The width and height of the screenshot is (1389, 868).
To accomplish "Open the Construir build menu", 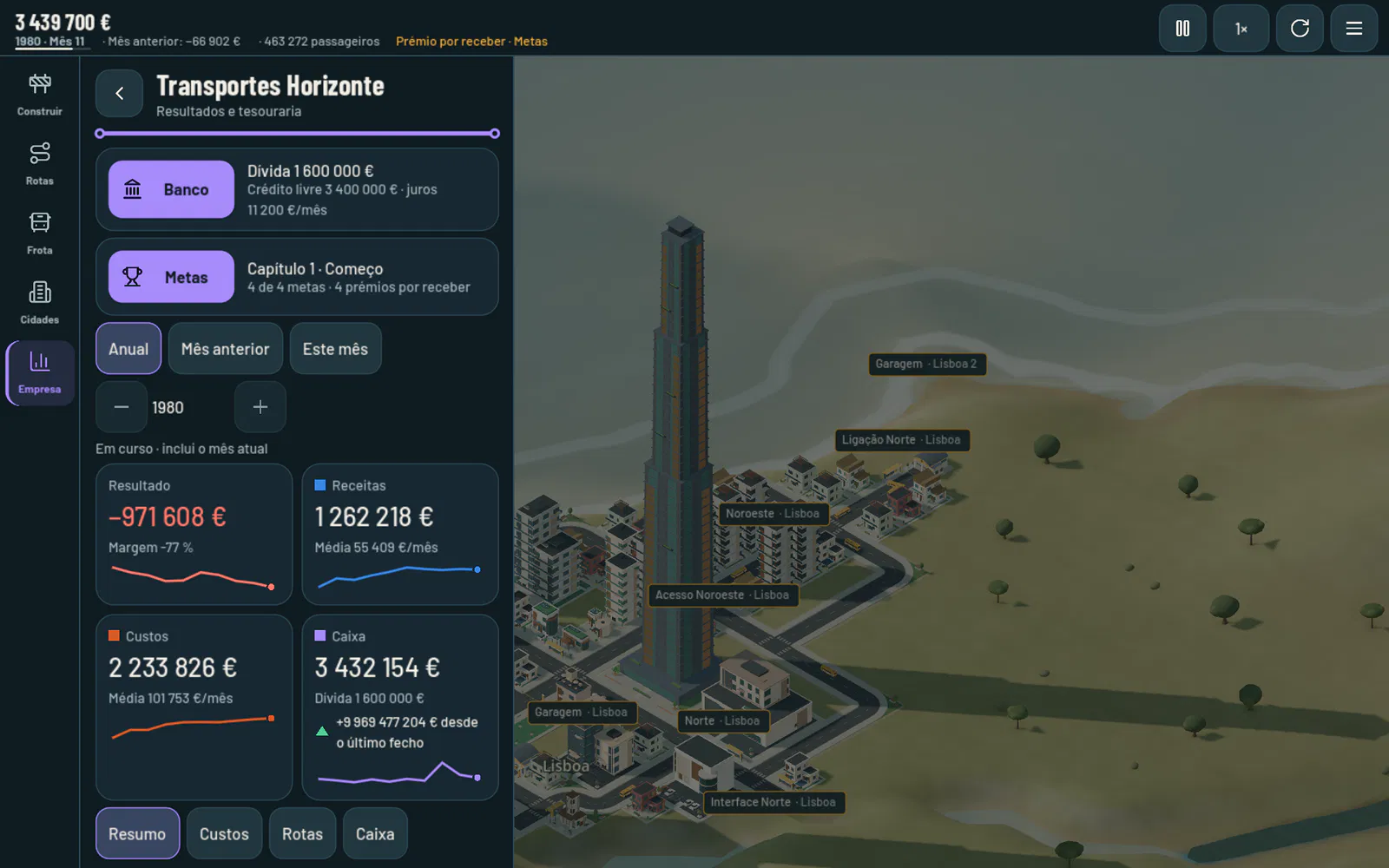I will tap(40, 94).
